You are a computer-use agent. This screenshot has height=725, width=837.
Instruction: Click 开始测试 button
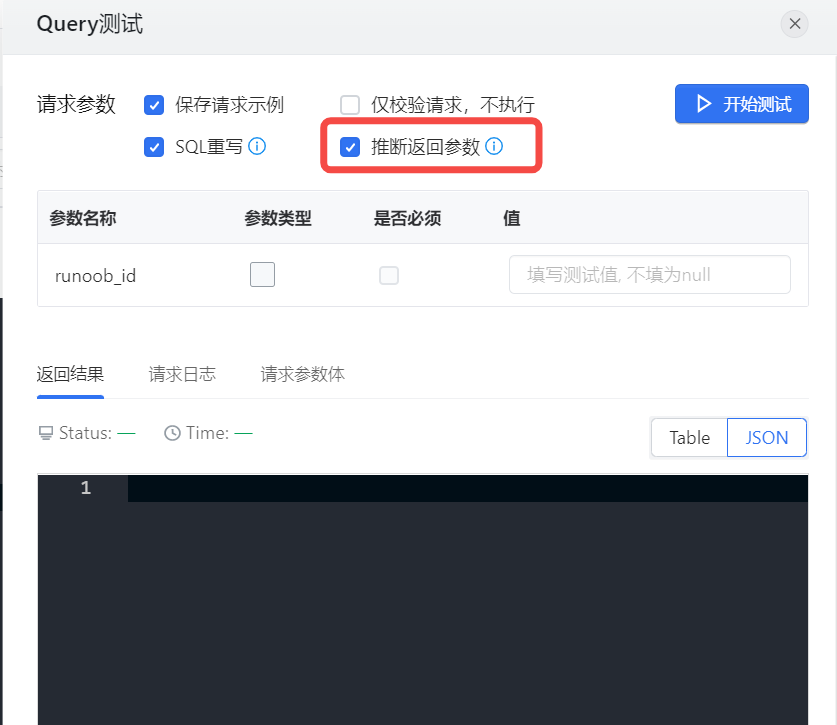click(x=741, y=104)
